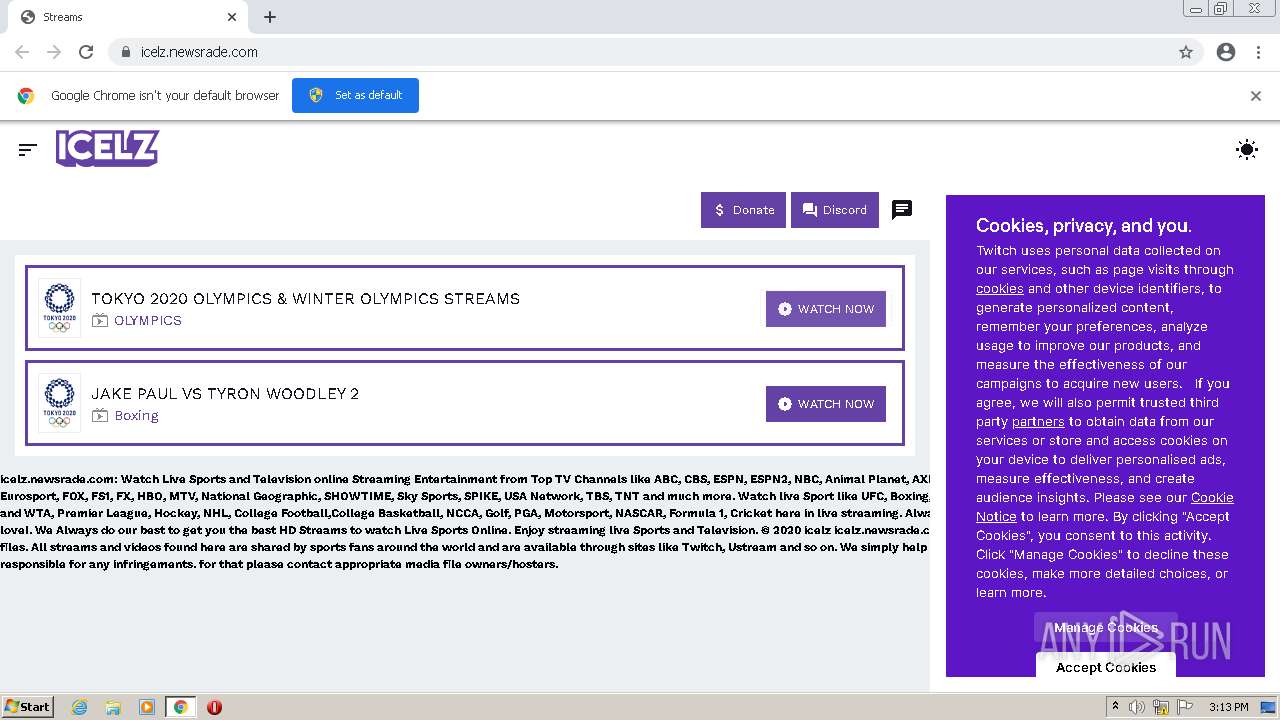Screen dimensions: 1280x720
Task: Open the media player taskbar icon
Action: 147,707
